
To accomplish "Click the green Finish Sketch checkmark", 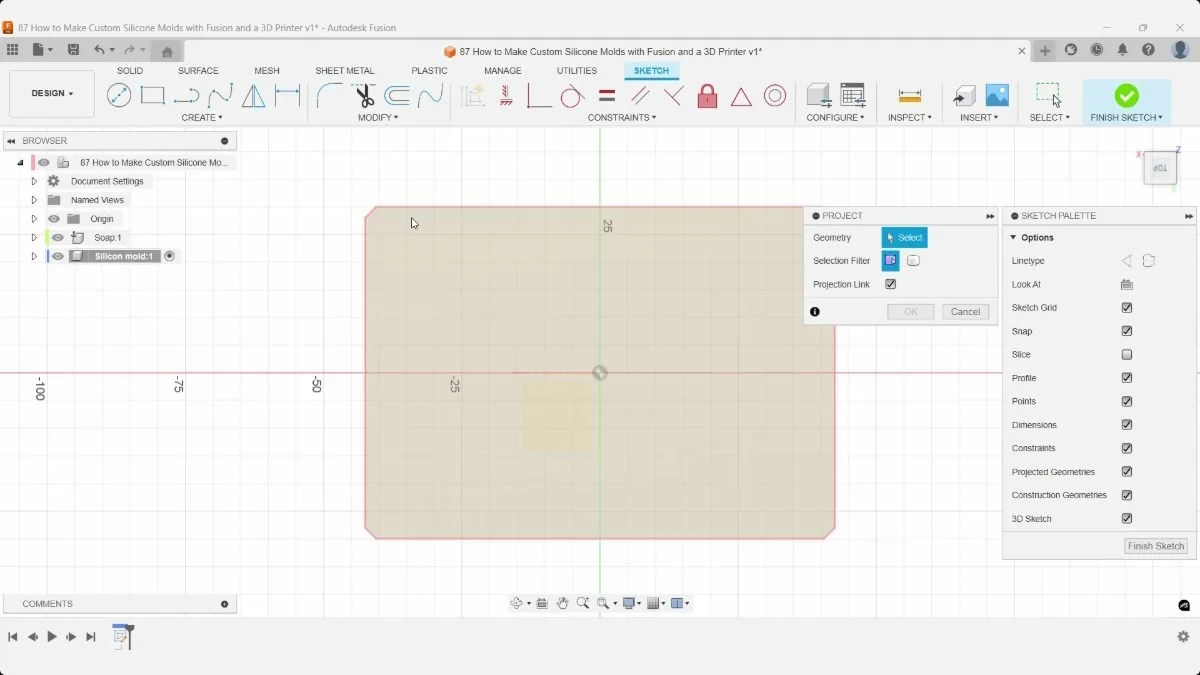I will [1127, 95].
